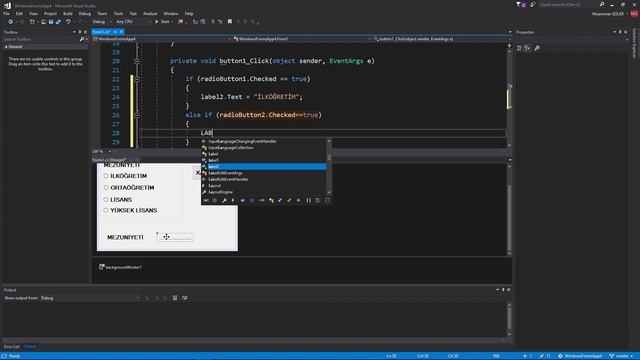This screenshot has width=640, height=360.
Task: Collapse the if block outline at line 22
Action: tap(137, 79)
